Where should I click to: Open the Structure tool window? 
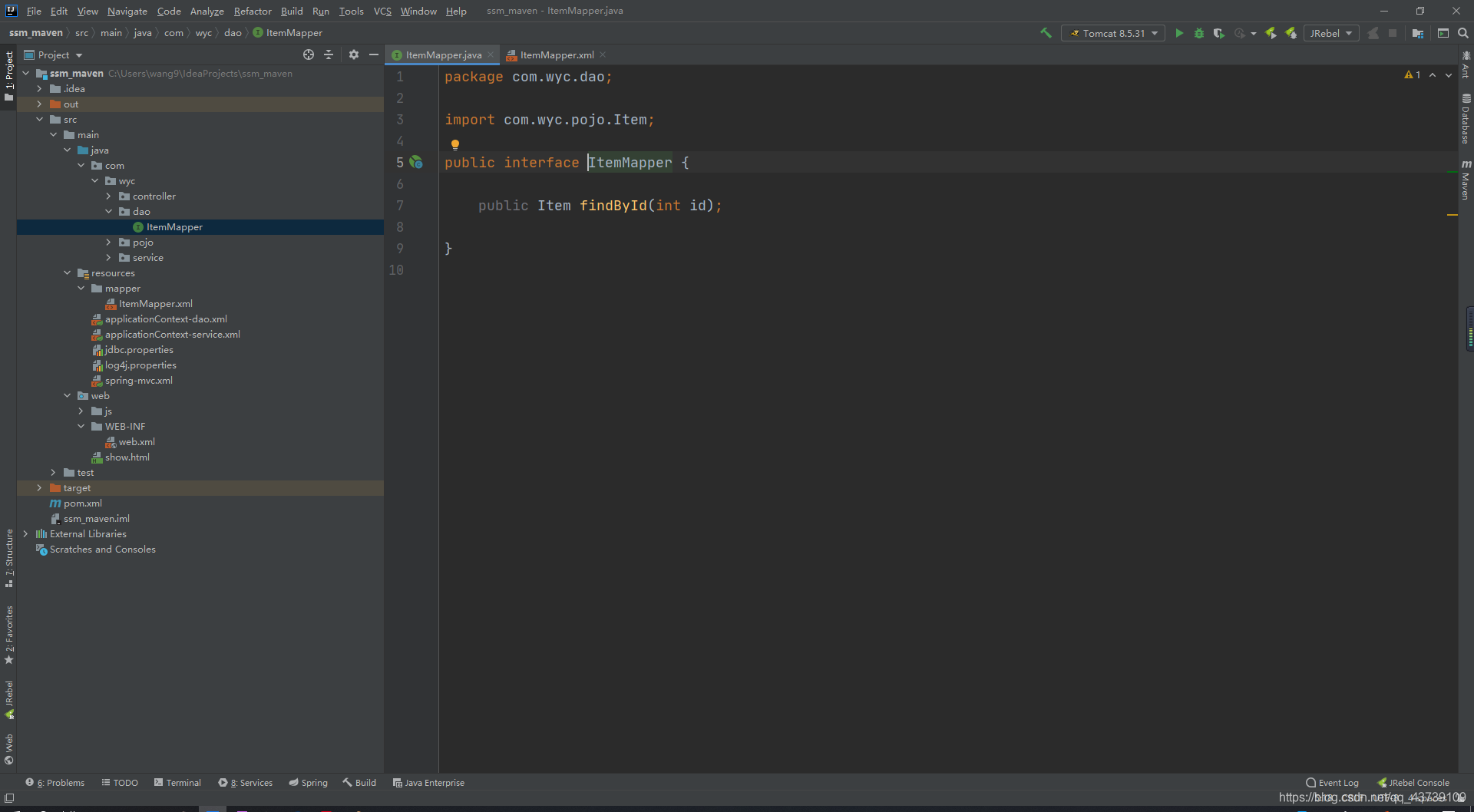pyautogui.click(x=9, y=558)
